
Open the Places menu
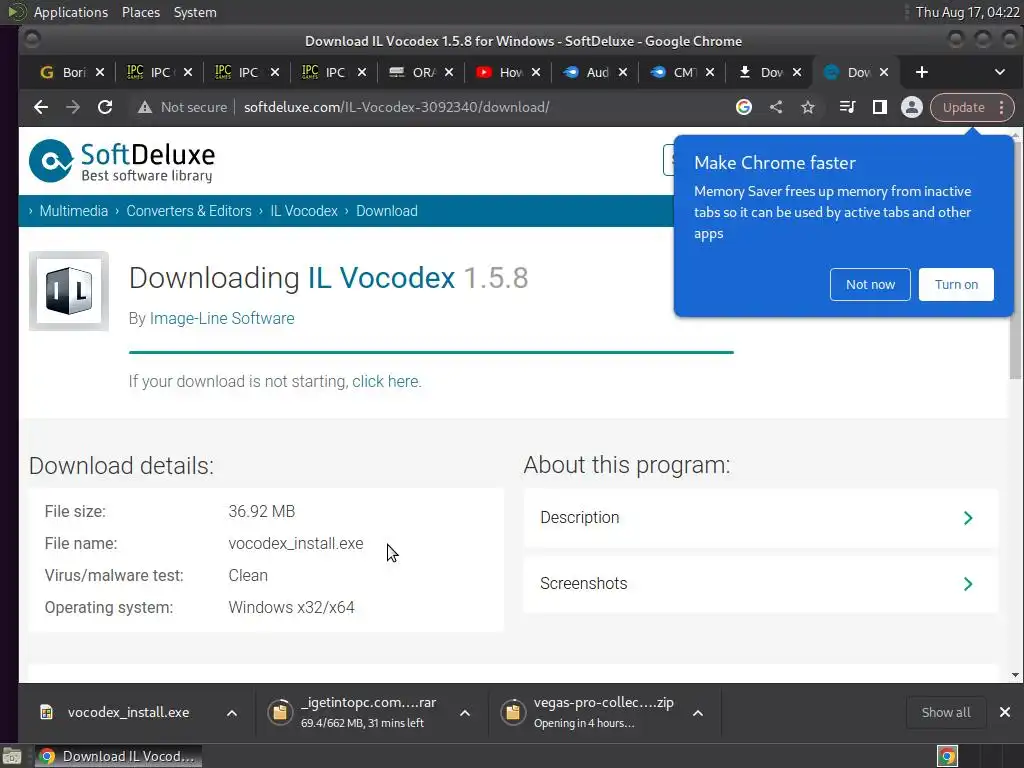140,12
